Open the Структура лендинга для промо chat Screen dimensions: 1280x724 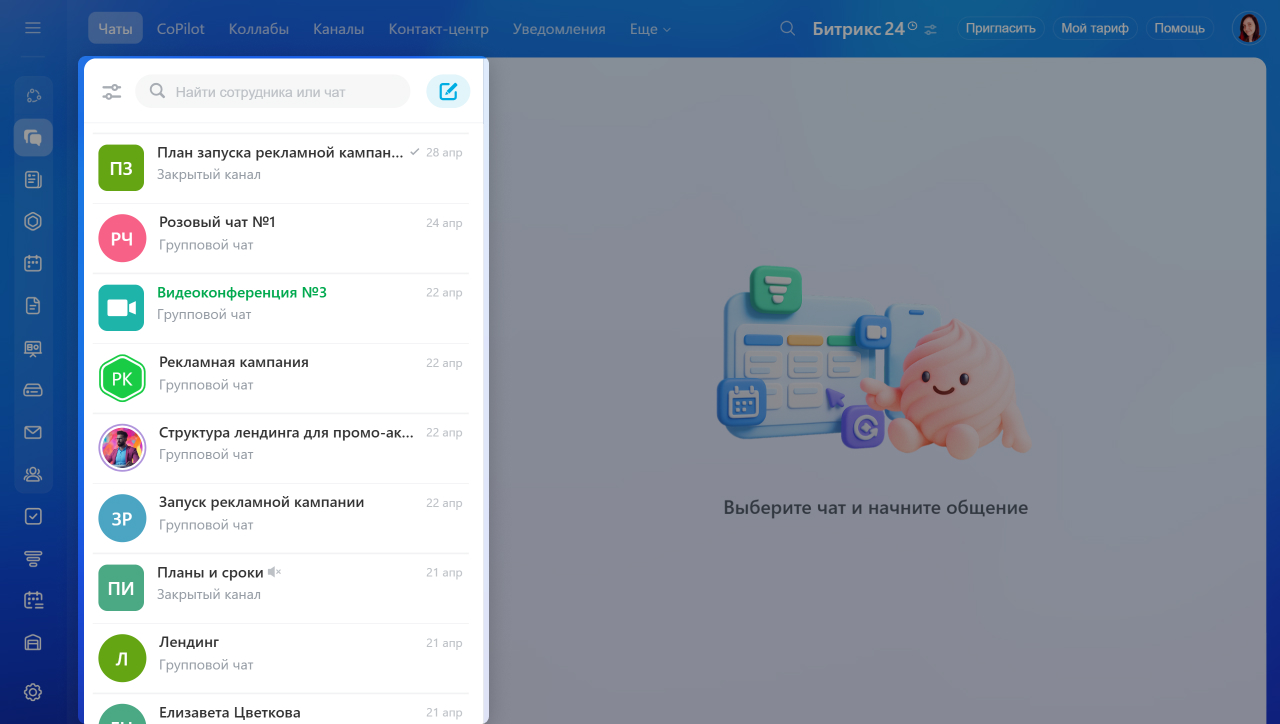(x=281, y=448)
